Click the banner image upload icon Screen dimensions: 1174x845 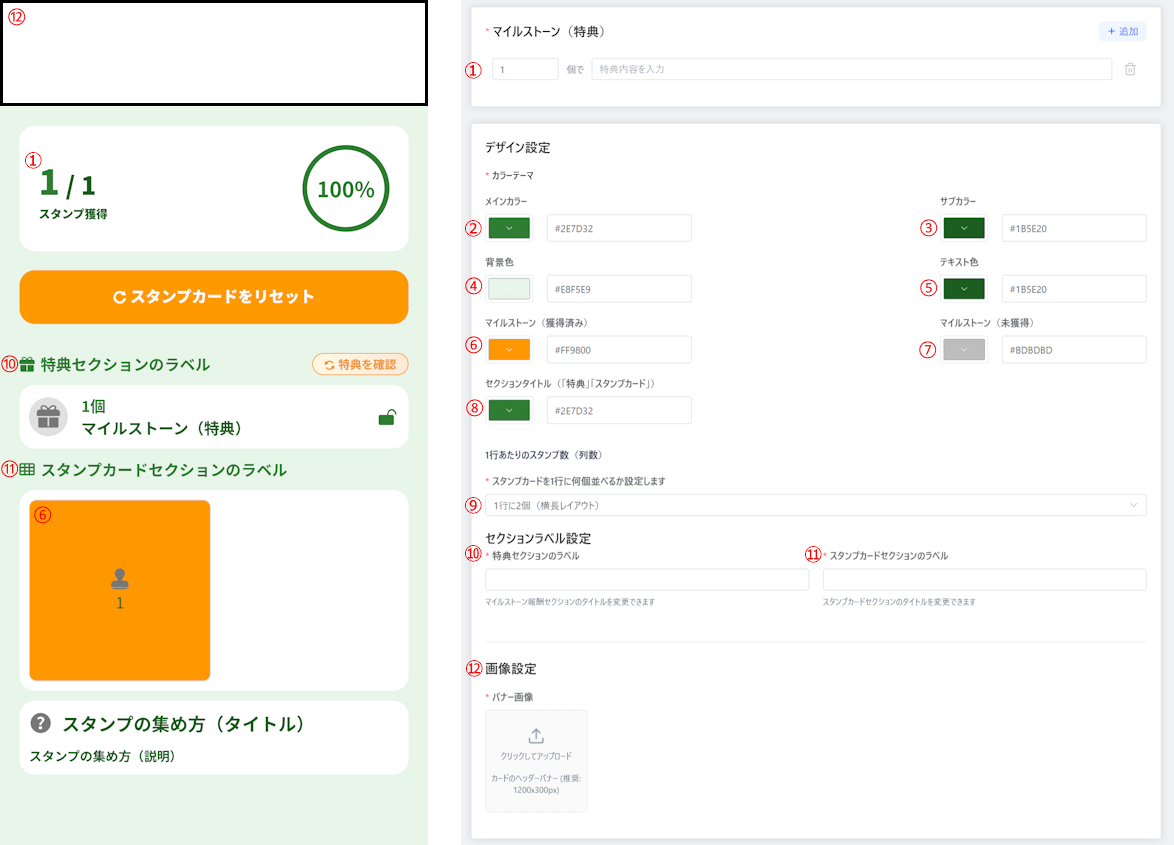pyautogui.click(x=536, y=736)
